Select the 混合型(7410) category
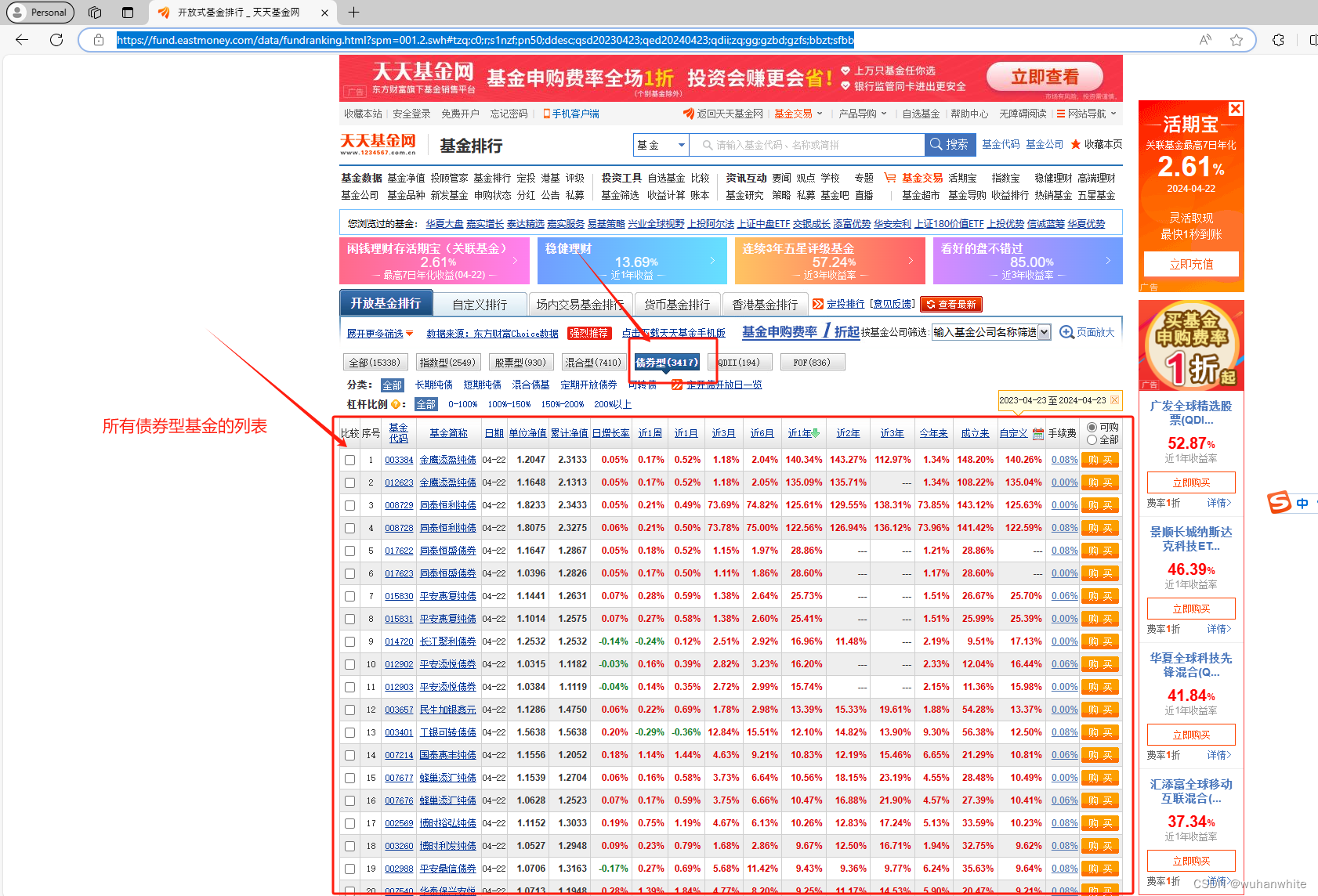The width and height of the screenshot is (1318, 896). pos(593,363)
